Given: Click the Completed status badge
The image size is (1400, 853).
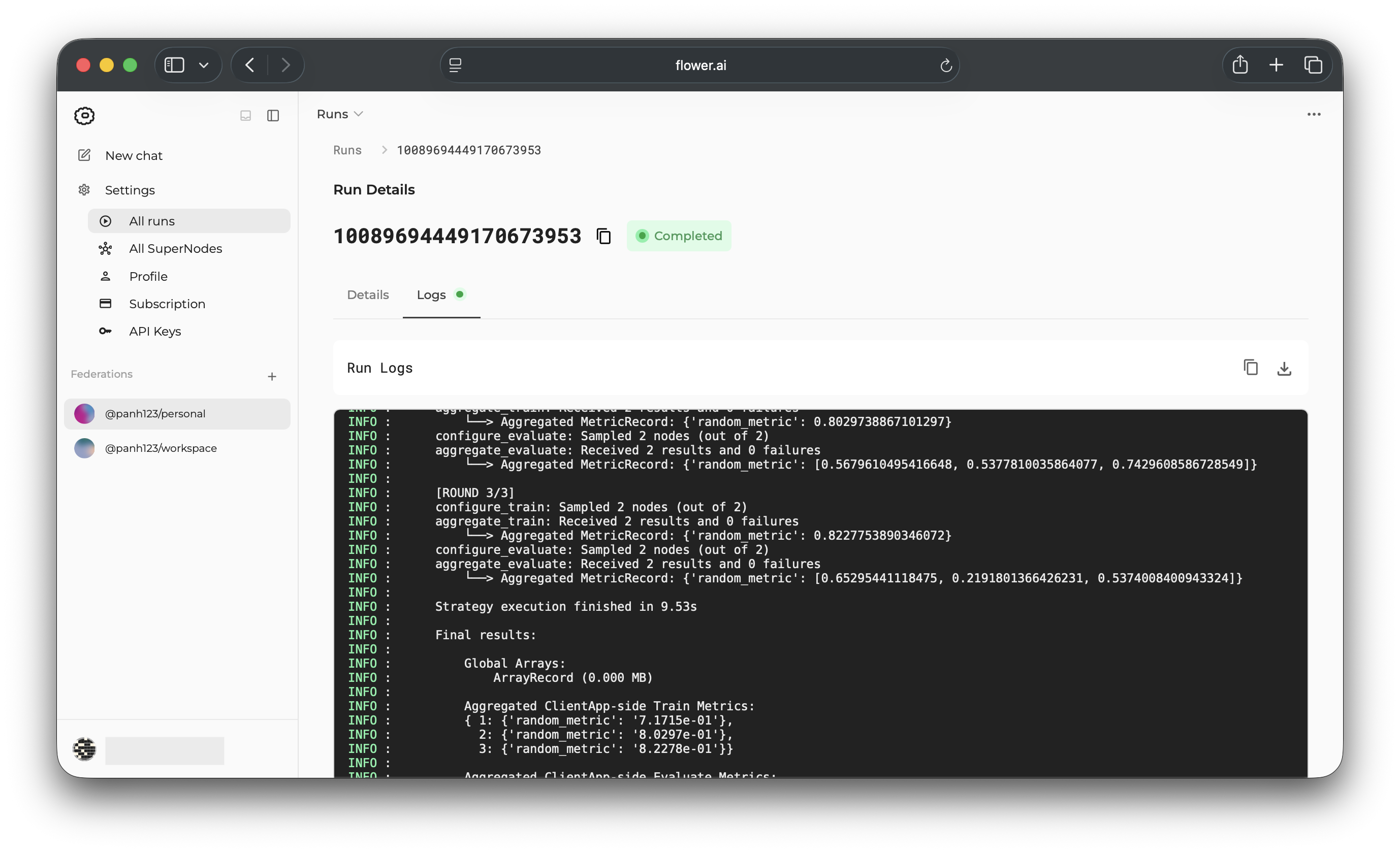Looking at the screenshot, I should tap(679, 236).
